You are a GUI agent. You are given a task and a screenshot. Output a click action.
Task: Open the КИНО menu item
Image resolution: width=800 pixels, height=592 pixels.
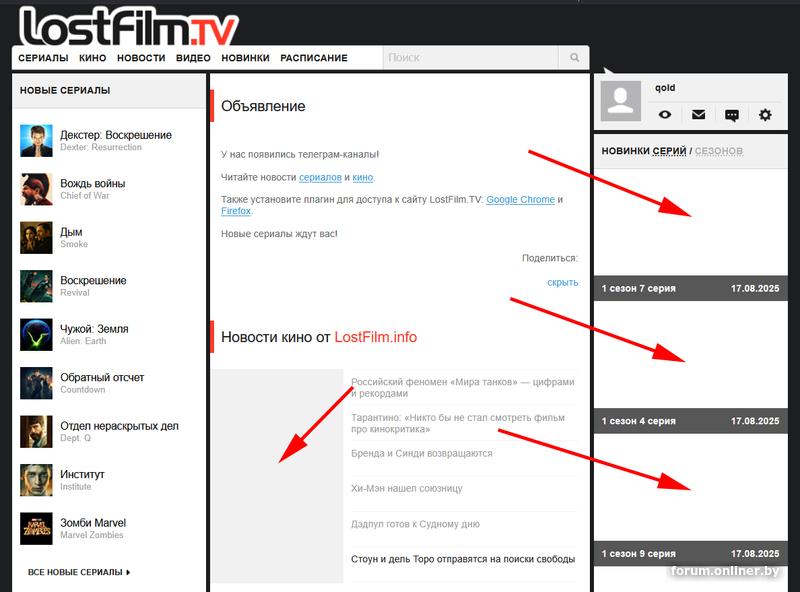point(92,58)
